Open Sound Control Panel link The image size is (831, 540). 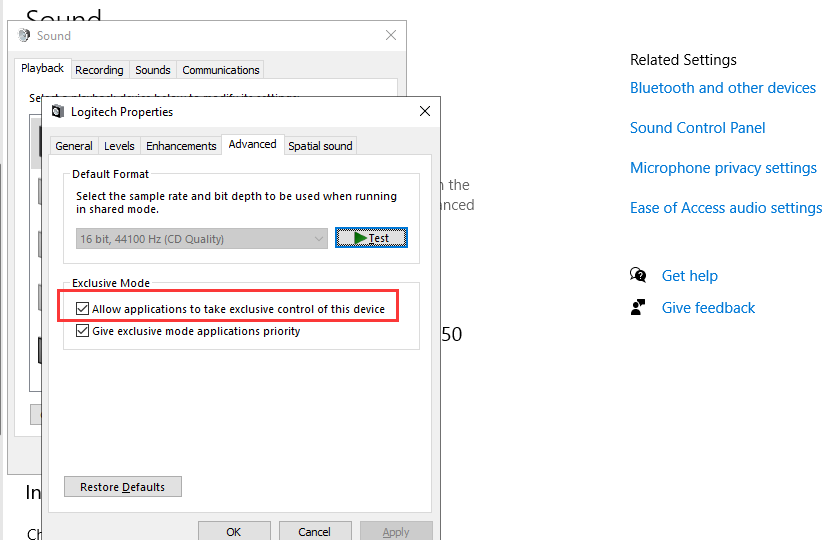pos(697,128)
